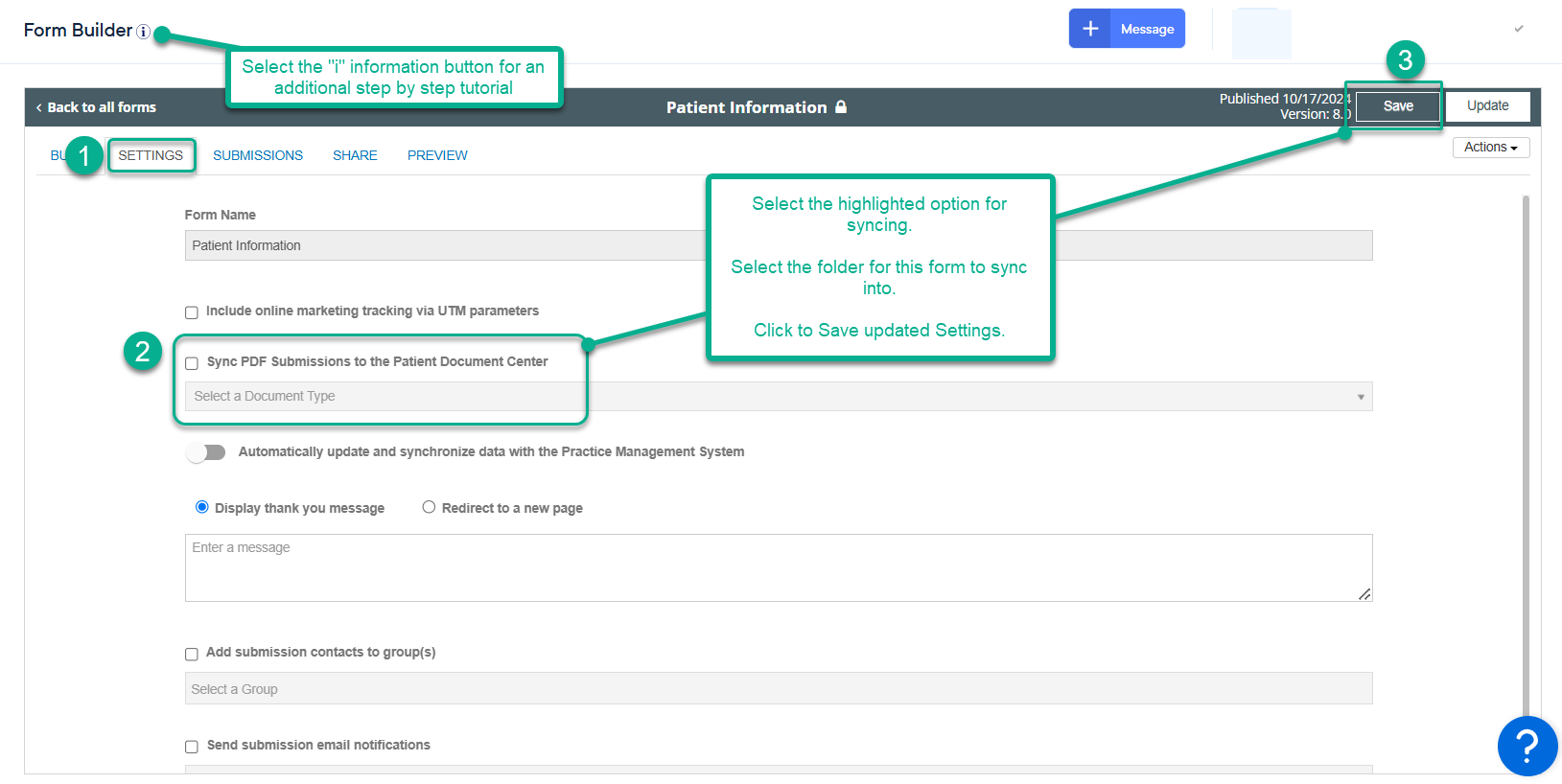Viewport: 1562px width, 784px height.
Task: Click the lock icon next to Patient Information
Action: point(841,107)
